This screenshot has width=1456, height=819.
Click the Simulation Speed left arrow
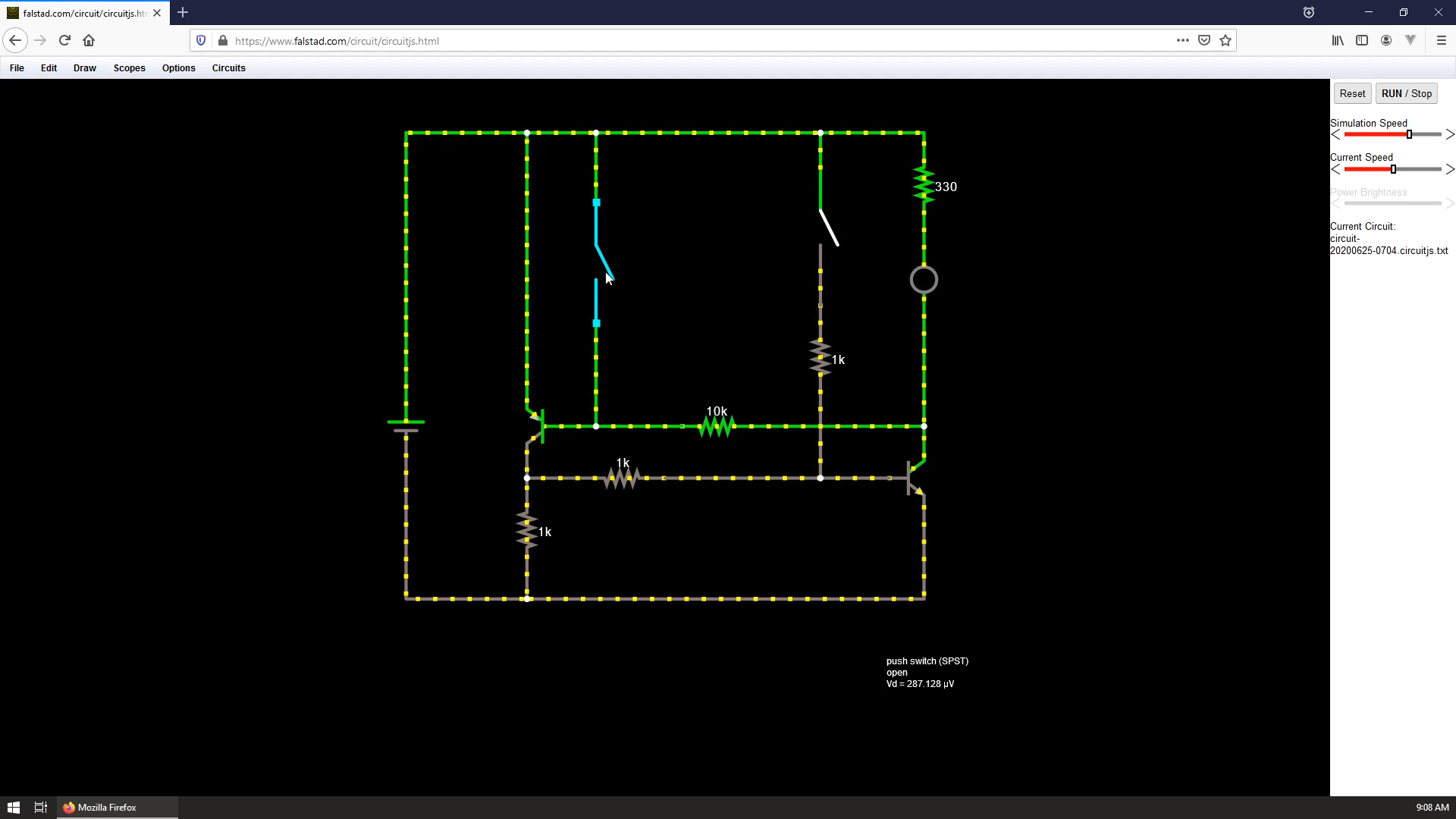pyautogui.click(x=1335, y=135)
